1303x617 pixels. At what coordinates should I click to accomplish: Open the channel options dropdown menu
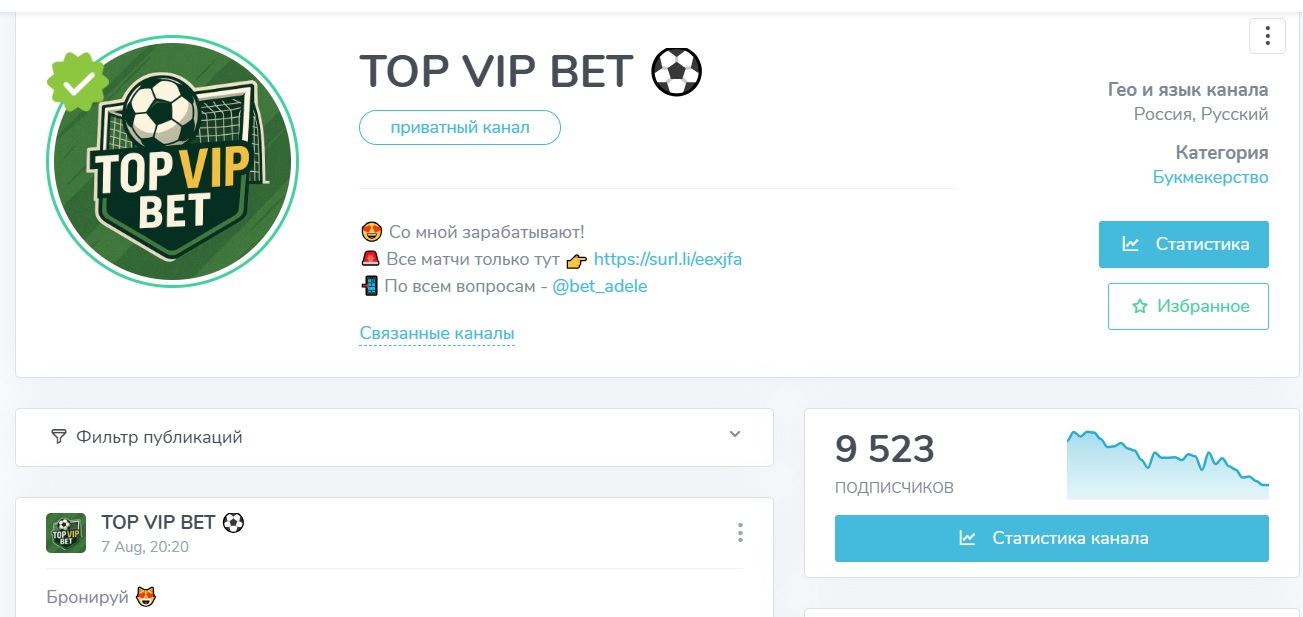tap(1267, 36)
